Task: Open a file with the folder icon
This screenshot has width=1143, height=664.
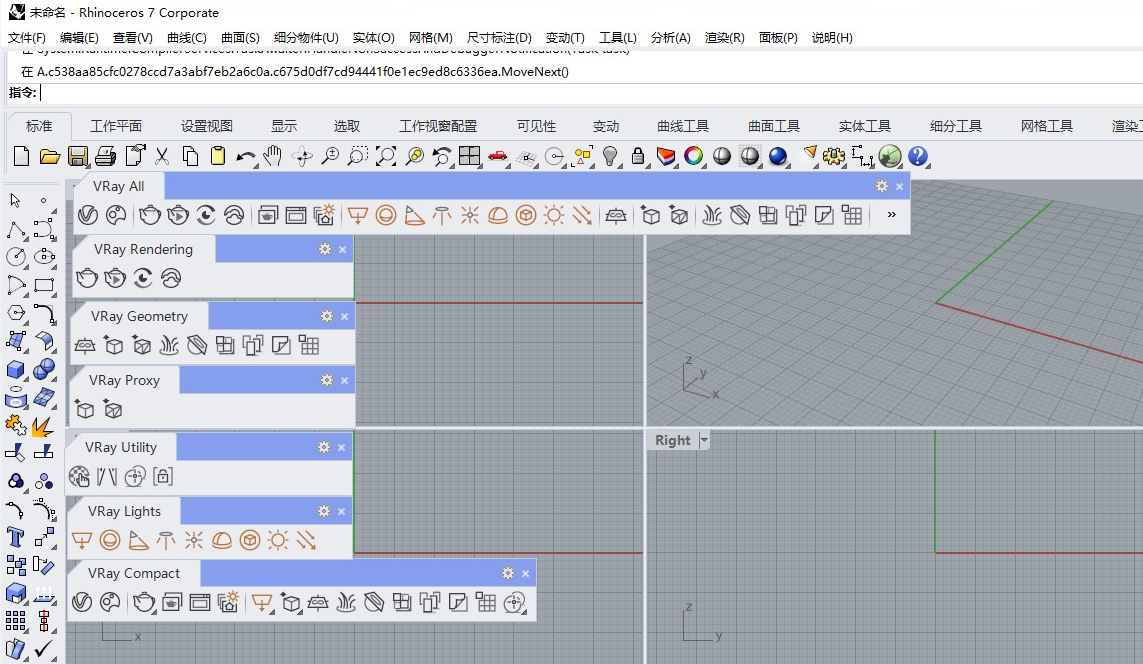Action: point(50,156)
